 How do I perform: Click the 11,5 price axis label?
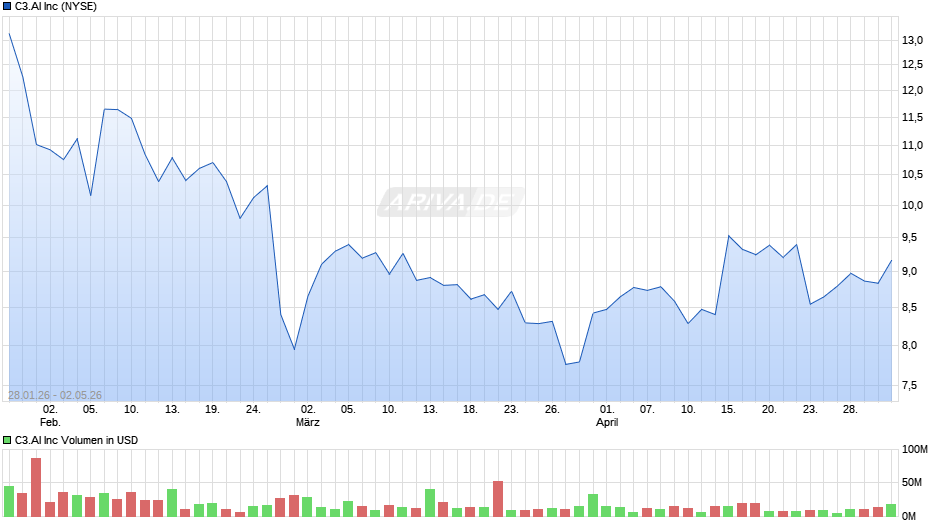[x=912, y=118]
